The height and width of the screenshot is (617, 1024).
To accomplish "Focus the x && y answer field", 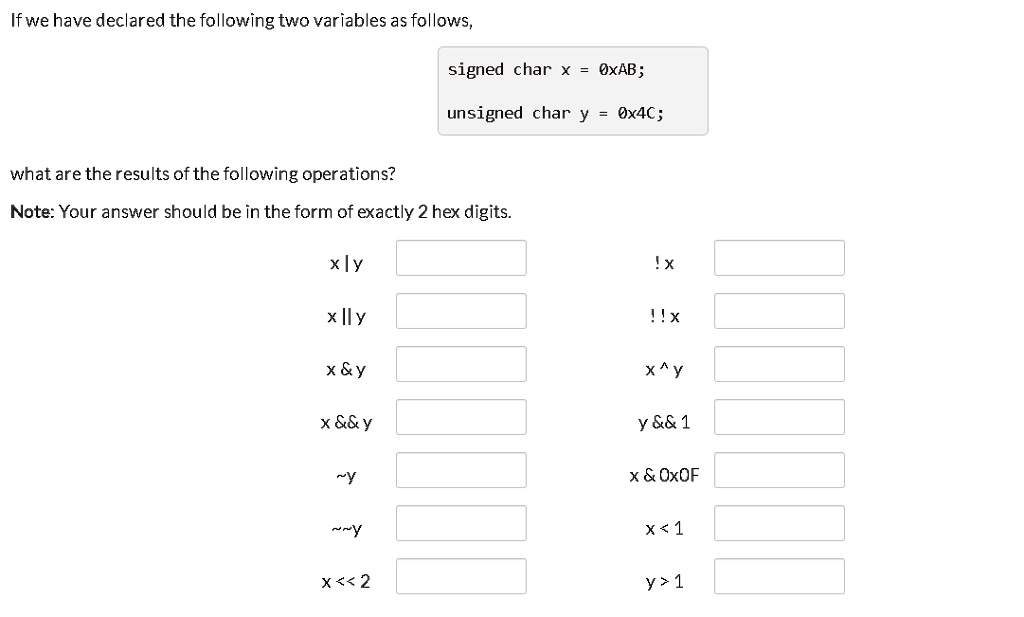I will [x=461, y=417].
